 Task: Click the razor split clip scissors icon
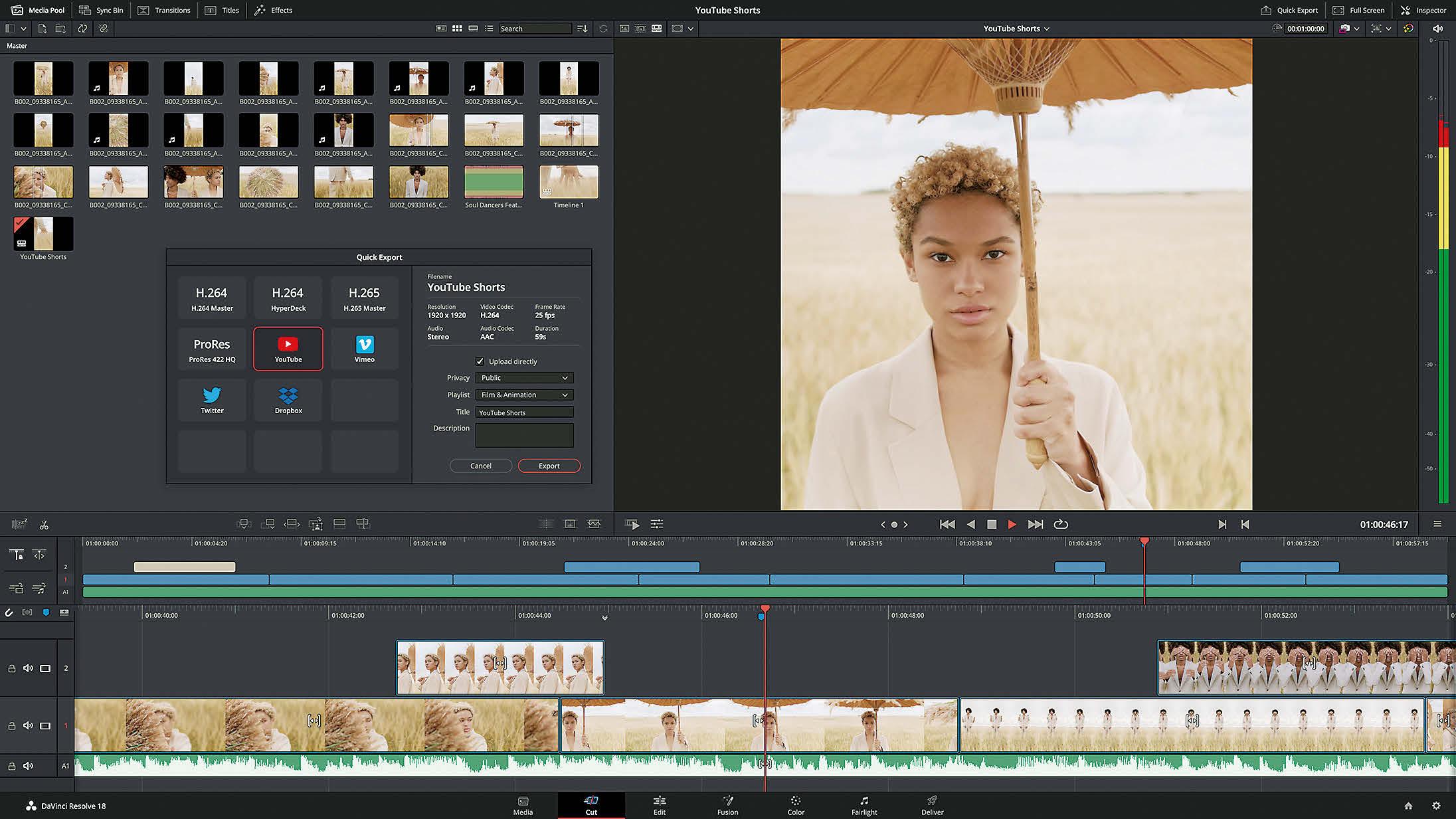tap(44, 525)
